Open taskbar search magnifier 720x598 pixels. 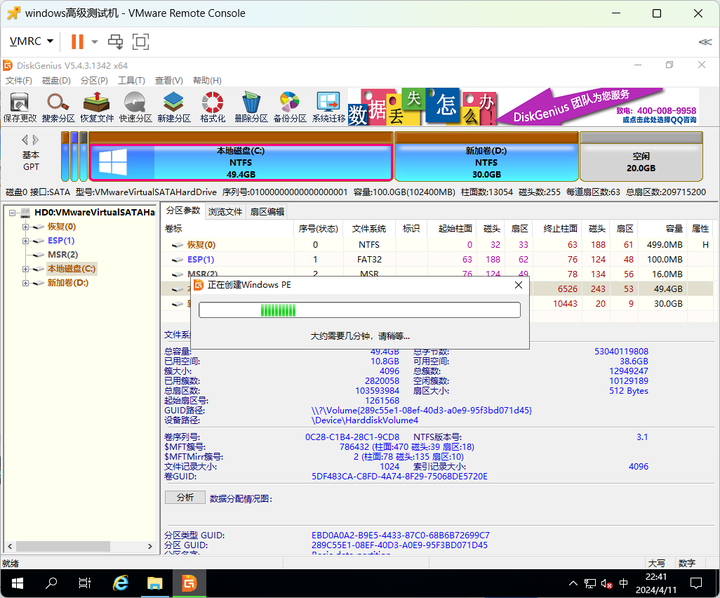51,583
